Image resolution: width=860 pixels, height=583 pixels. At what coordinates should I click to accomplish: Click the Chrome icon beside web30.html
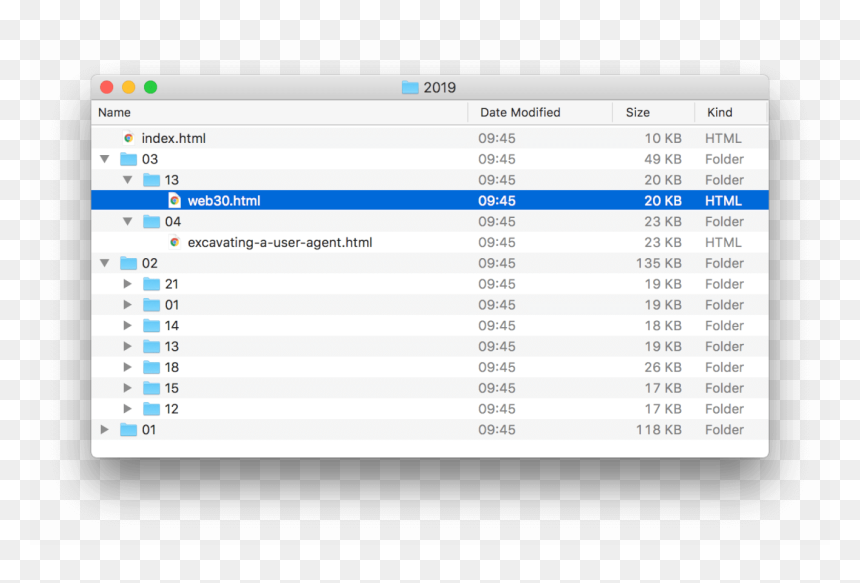174,201
